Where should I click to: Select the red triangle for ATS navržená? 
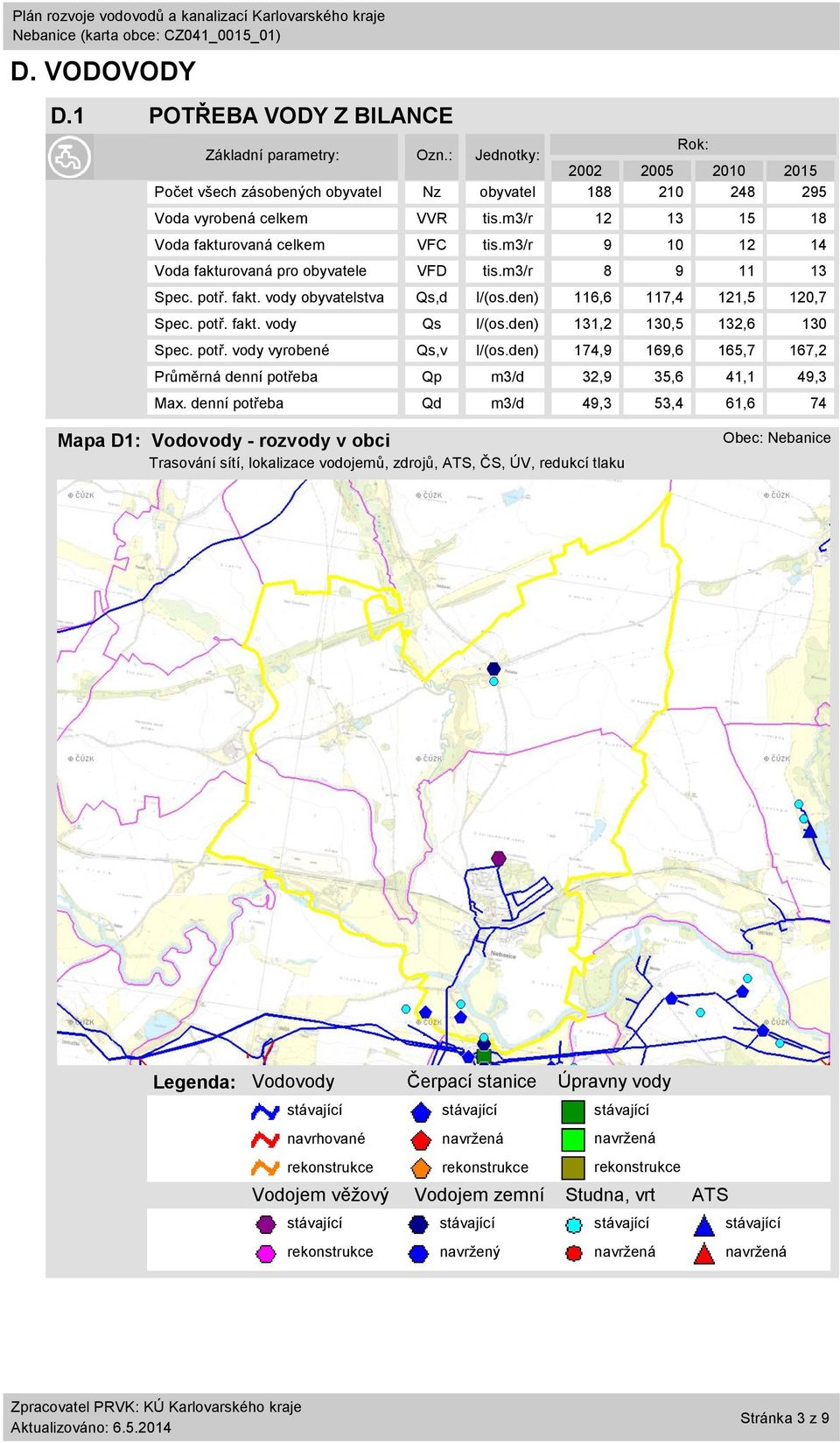click(x=704, y=1253)
